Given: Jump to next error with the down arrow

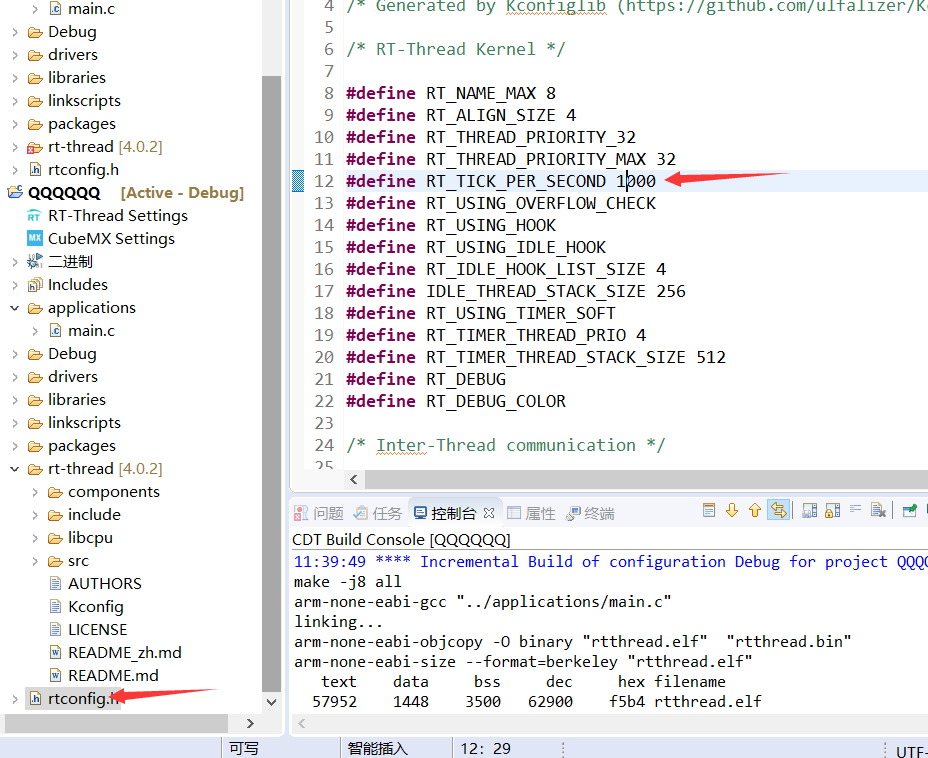Looking at the screenshot, I should (732, 510).
